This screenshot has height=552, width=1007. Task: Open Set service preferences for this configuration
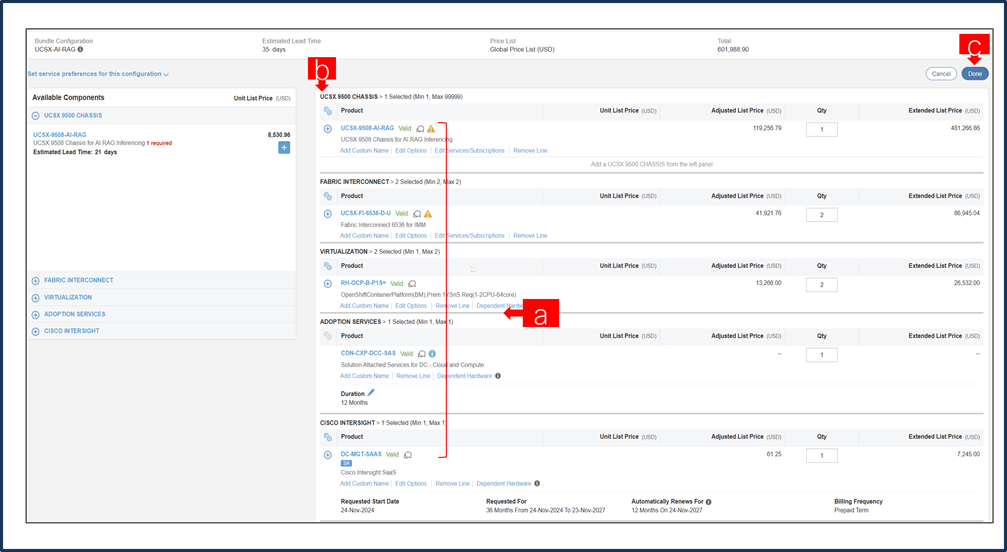click(x=98, y=74)
